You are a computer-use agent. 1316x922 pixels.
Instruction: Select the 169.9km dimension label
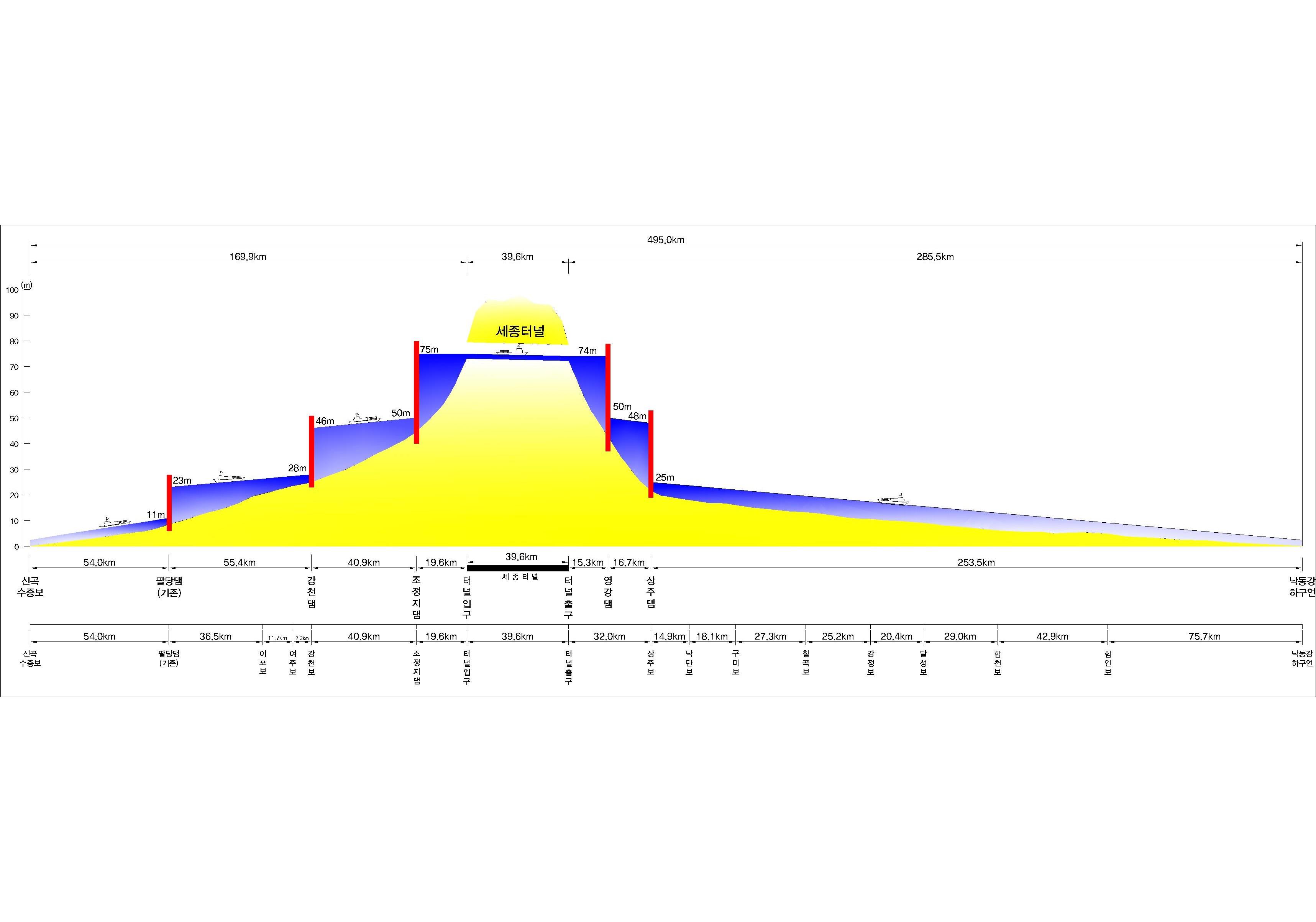[x=248, y=257]
